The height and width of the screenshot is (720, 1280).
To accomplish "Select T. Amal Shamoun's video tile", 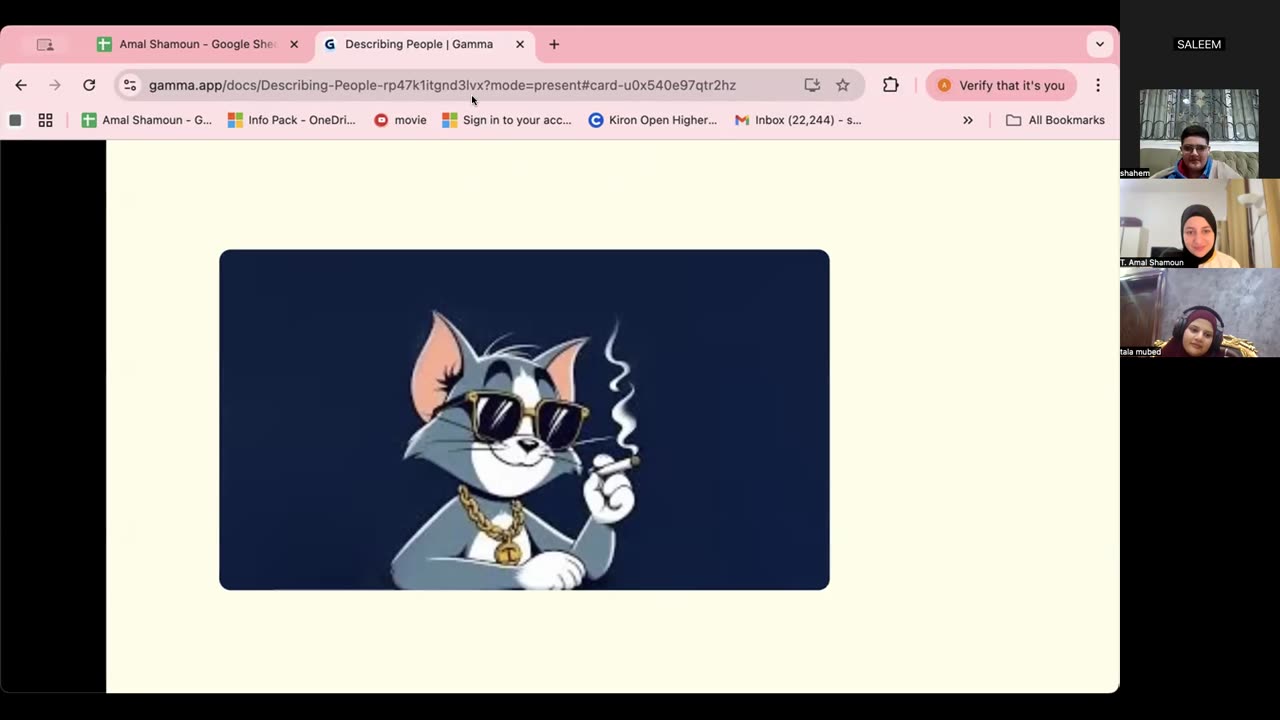I will pyautogui.click(x=1199, y=223).
